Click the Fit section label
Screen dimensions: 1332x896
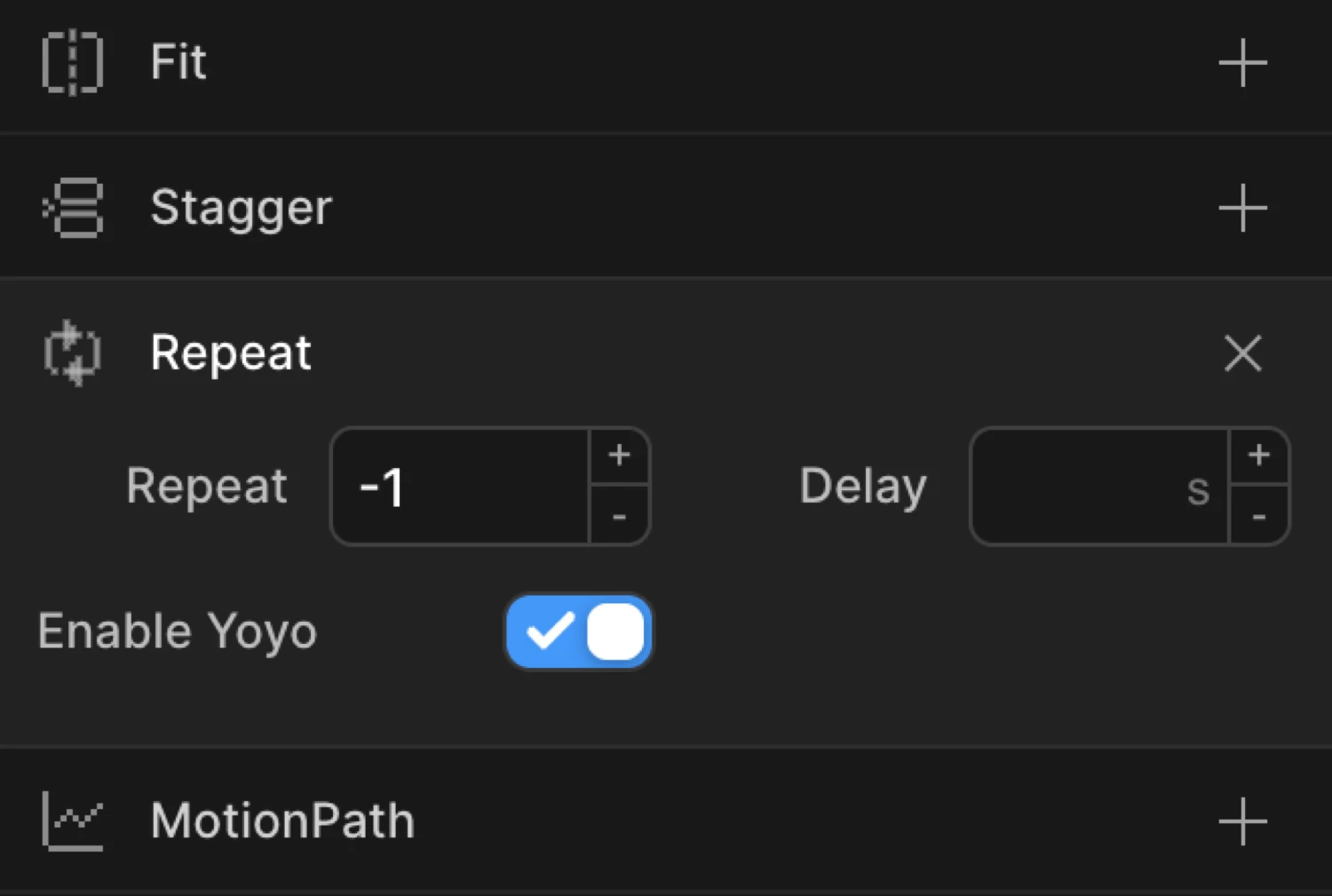178,62
